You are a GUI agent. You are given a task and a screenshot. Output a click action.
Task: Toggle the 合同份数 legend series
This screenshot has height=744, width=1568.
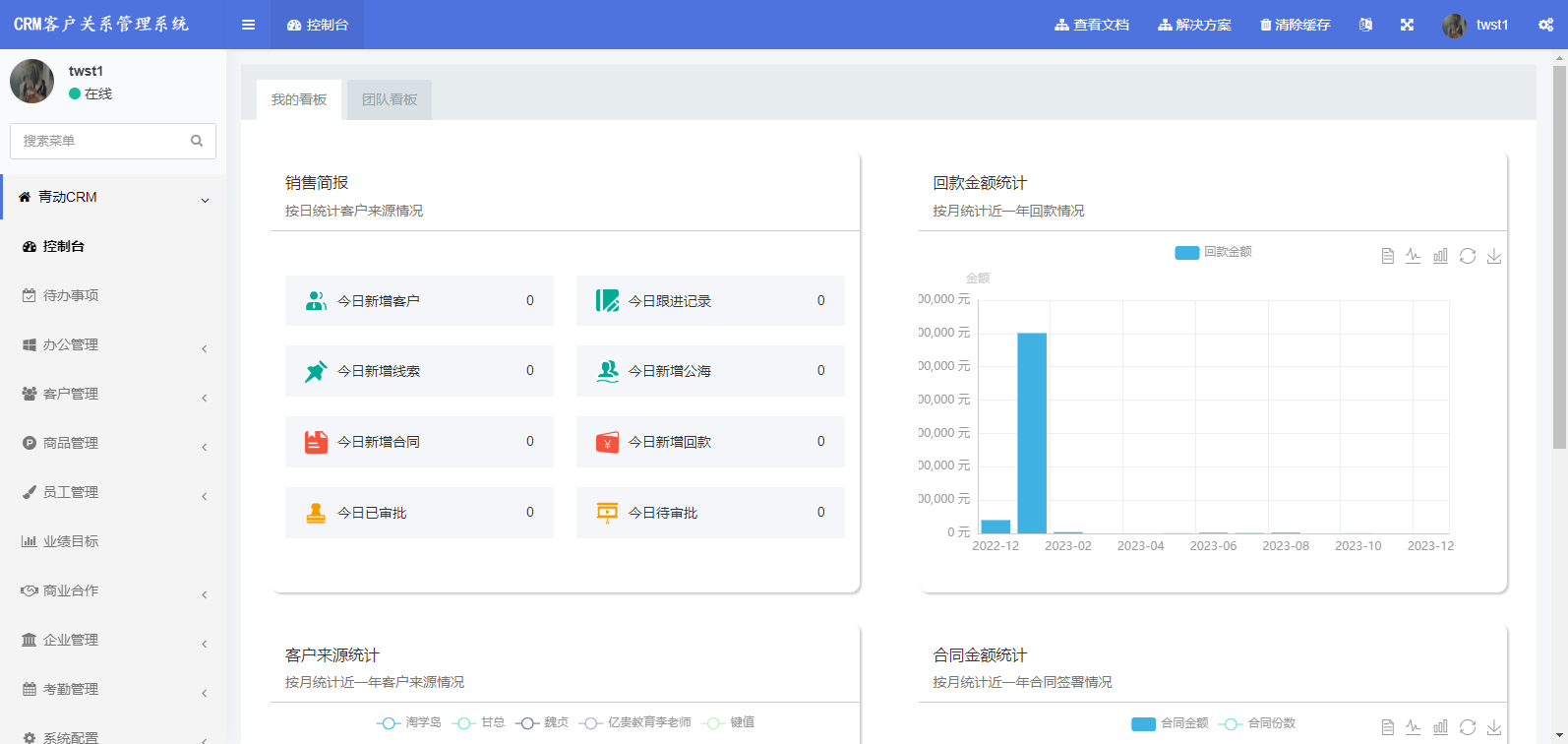coord(1257,723)
